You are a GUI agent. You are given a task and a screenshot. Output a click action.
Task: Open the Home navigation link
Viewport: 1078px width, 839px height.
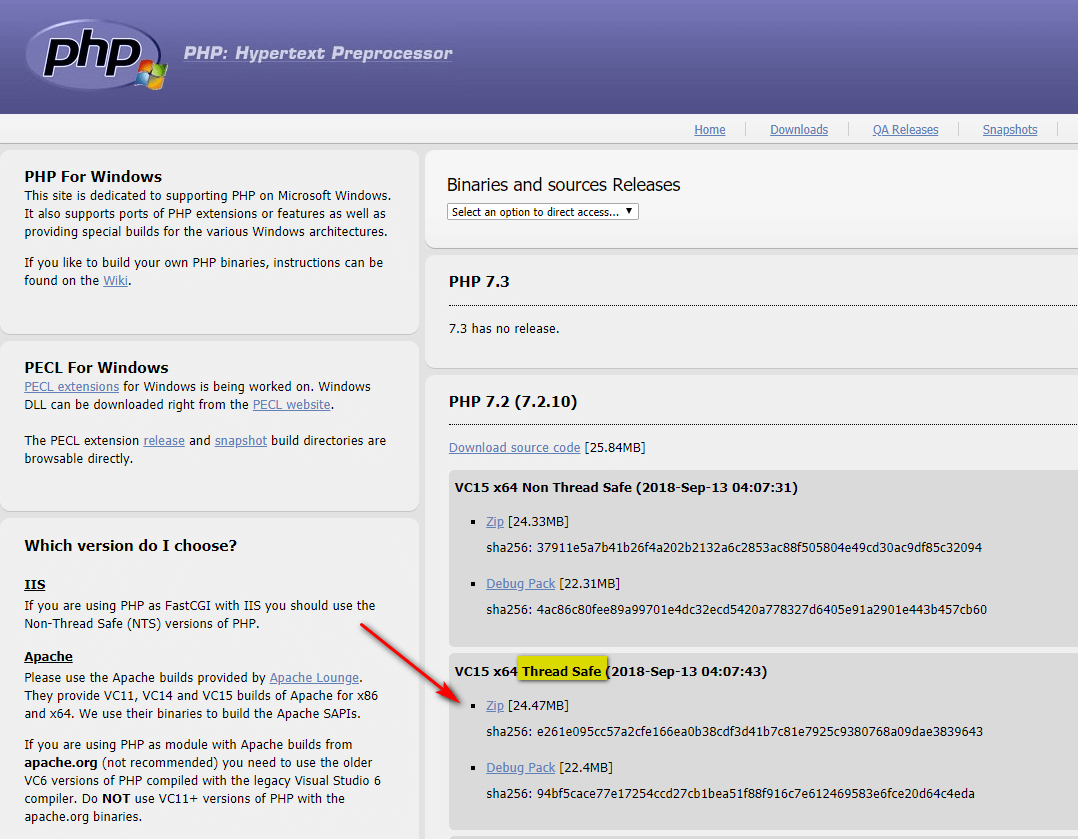(x=709, y=130)
